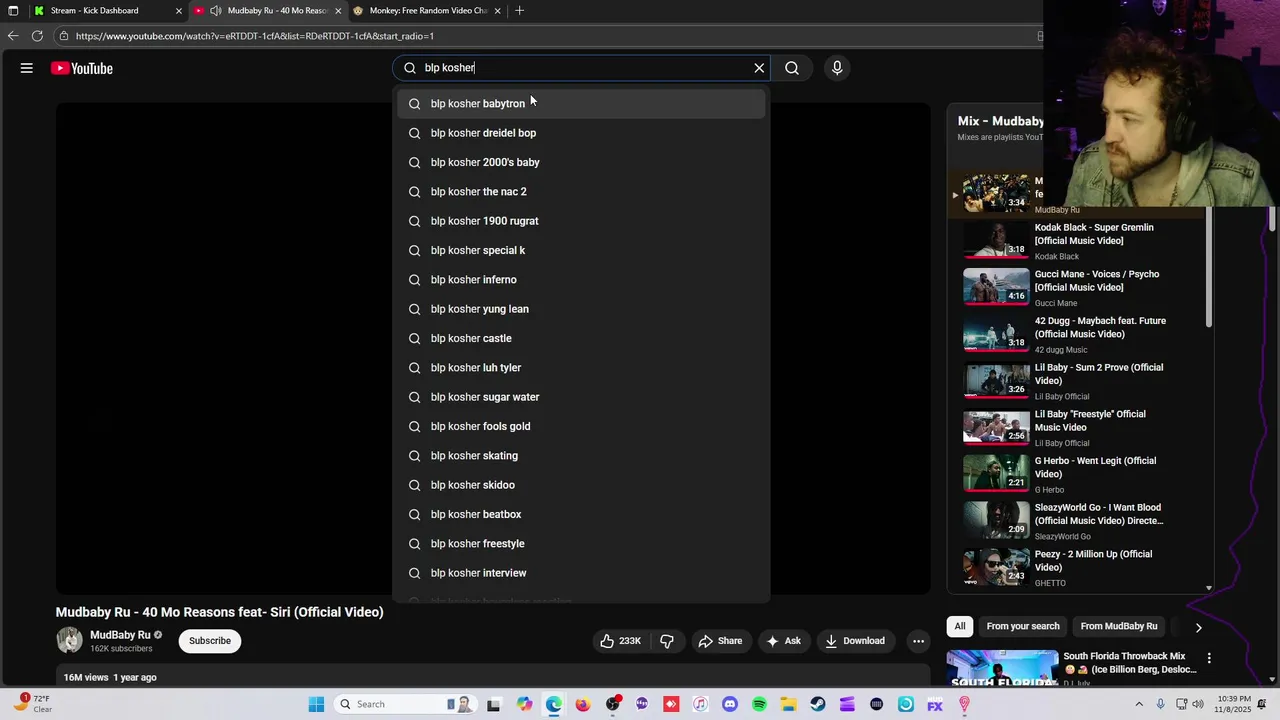This screenshot has height=720, width=1280.
Task: Pick the 'blp kosher yung lean' suggestion
Action: [x=581, y=309]
